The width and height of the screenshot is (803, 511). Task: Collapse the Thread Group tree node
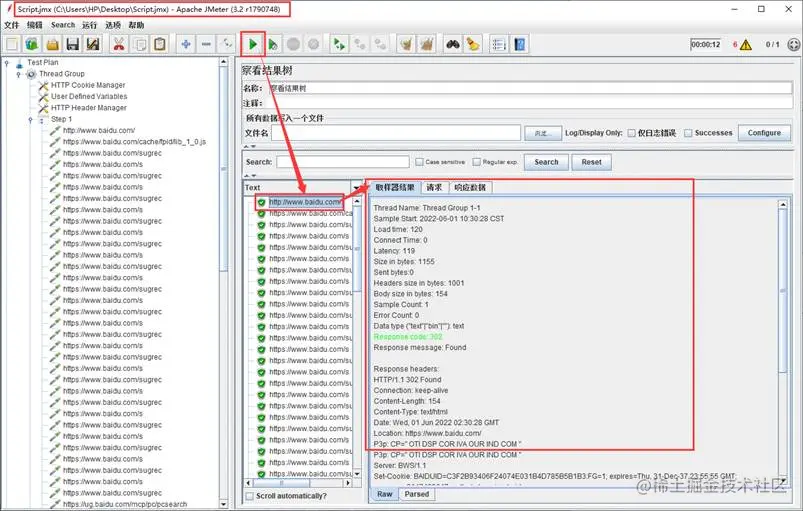point(18,74)
